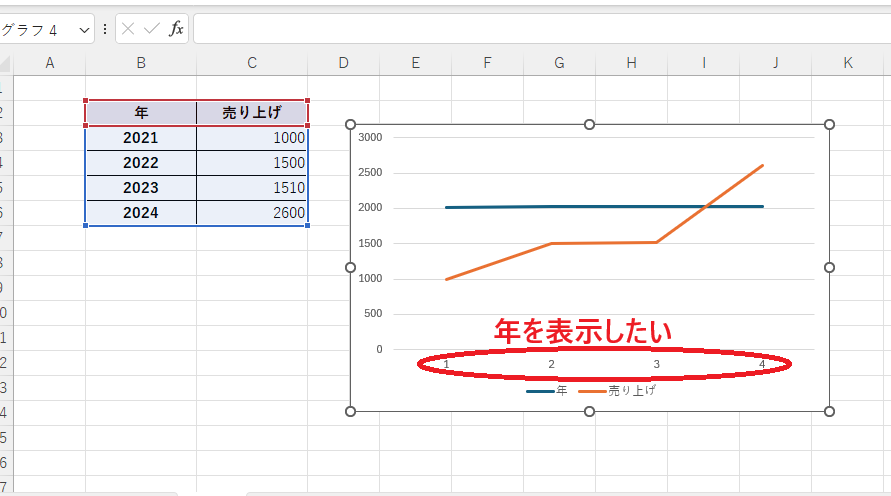Click the Cancel (X) formula bar icon
Viewport: 891px width, 496px height.
128,29
